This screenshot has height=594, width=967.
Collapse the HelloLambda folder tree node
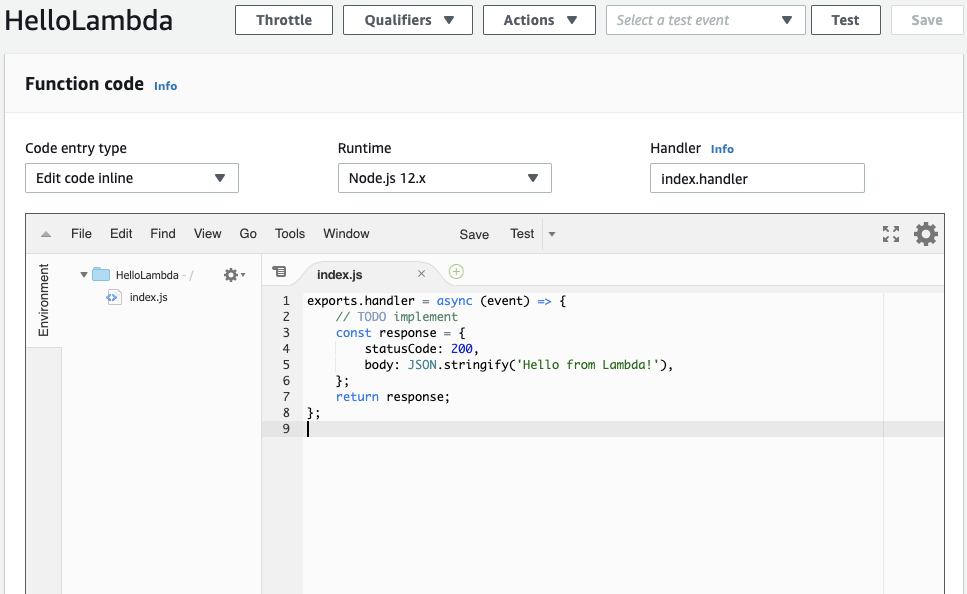click(83, 274)
